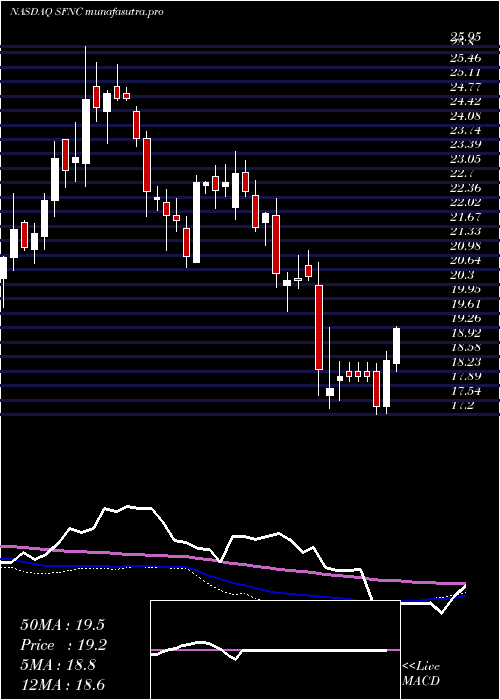Click the 18.58 price axis label

pos(466,347)
